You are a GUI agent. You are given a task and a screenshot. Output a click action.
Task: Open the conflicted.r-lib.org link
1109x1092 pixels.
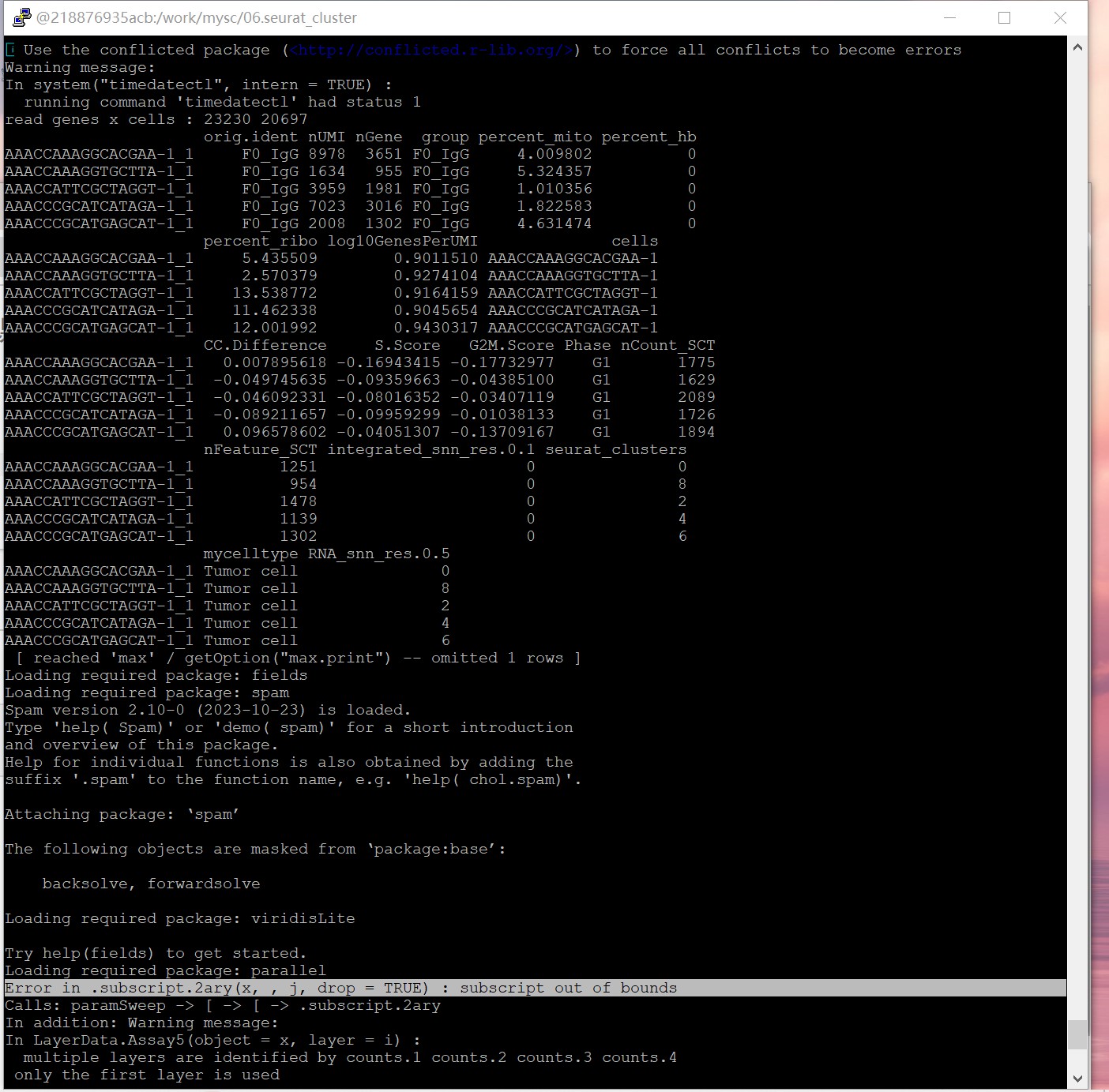pyautogui.click(x=431, y=50)
